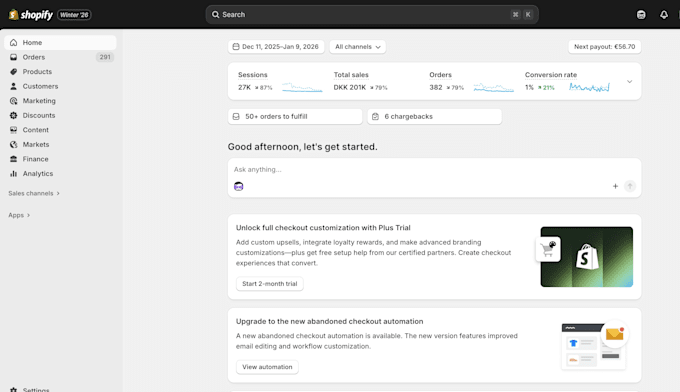The image size is (680, 392).
Task: Click the search magnifier icon
Action: (x=216, y=15)
